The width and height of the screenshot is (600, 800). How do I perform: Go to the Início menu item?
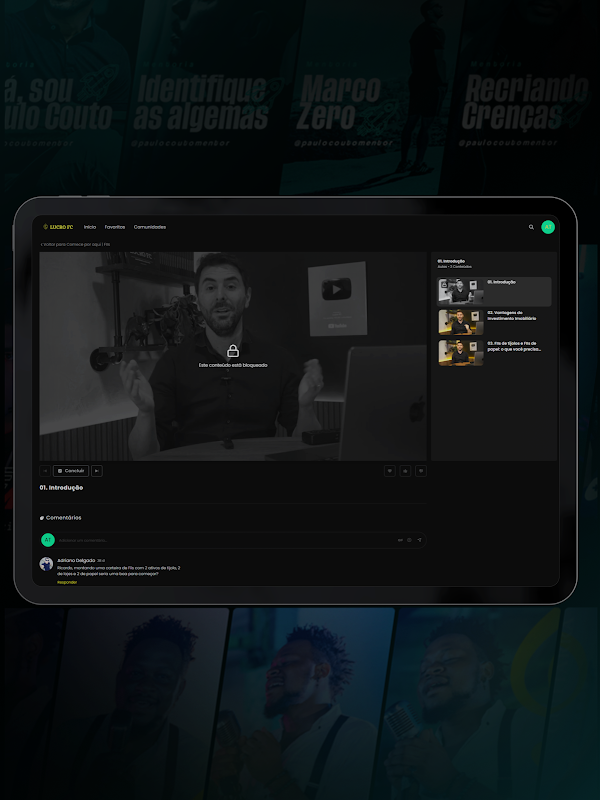tap(90, 227)
